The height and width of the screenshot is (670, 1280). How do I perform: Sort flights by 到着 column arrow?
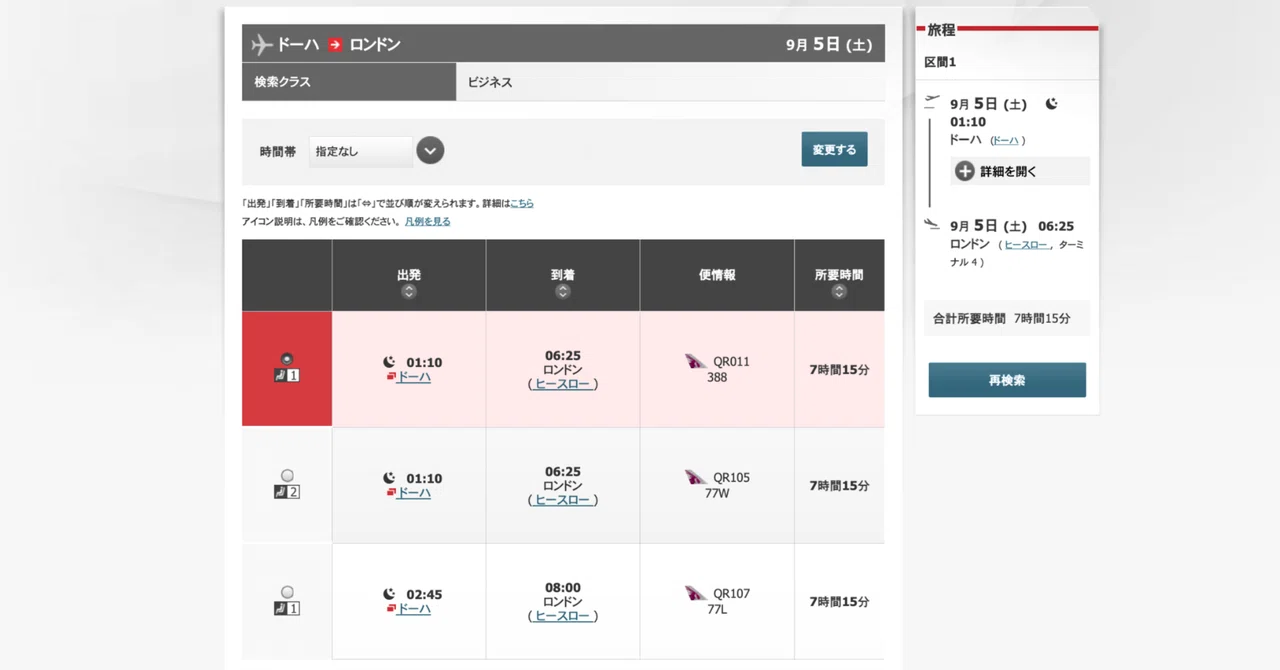pos(563,292)
